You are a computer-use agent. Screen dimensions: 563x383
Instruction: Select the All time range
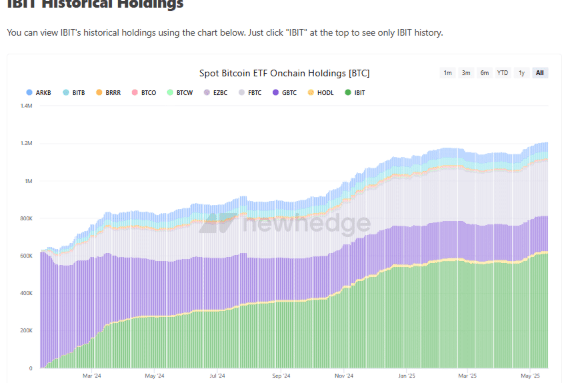pyautogui.click(x=540, y=73)
